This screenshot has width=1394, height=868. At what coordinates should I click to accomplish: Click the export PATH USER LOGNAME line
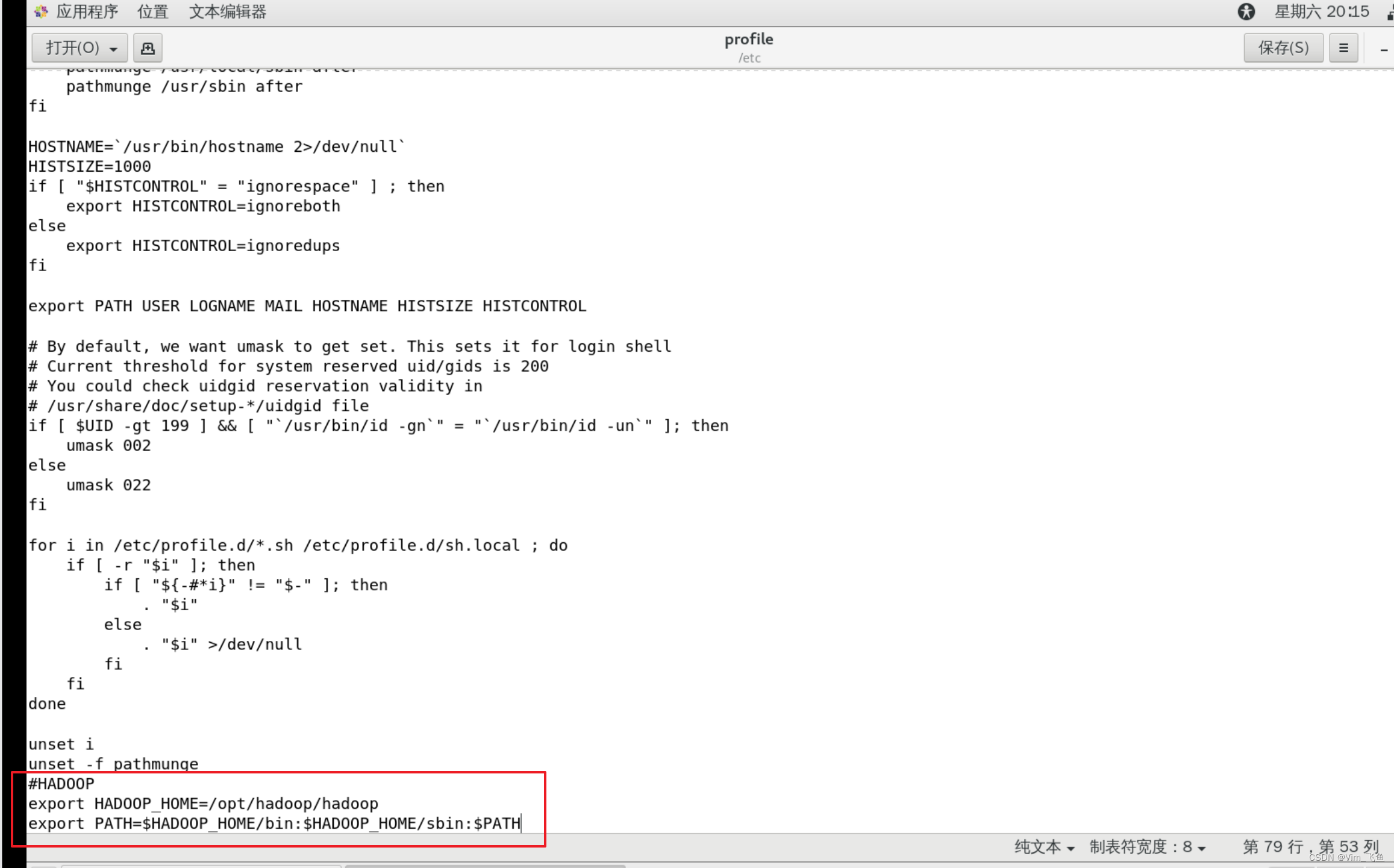[307, 306]
